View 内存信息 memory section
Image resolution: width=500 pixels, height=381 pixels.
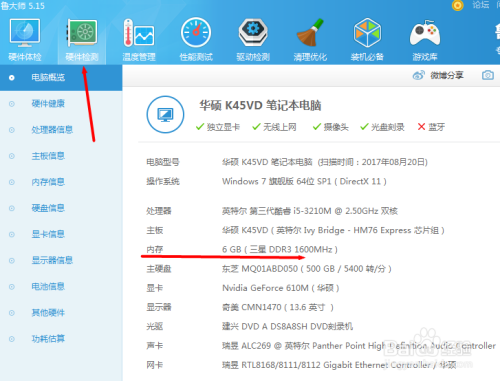(x=61, y=182)
